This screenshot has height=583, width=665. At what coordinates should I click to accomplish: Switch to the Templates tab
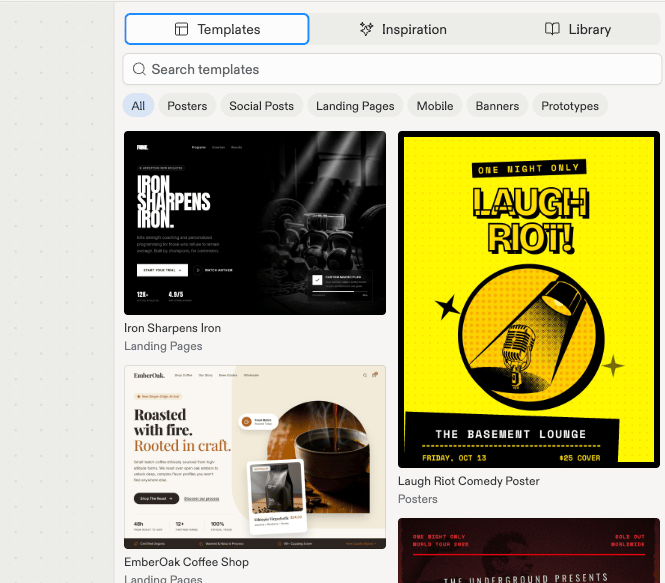217,29
